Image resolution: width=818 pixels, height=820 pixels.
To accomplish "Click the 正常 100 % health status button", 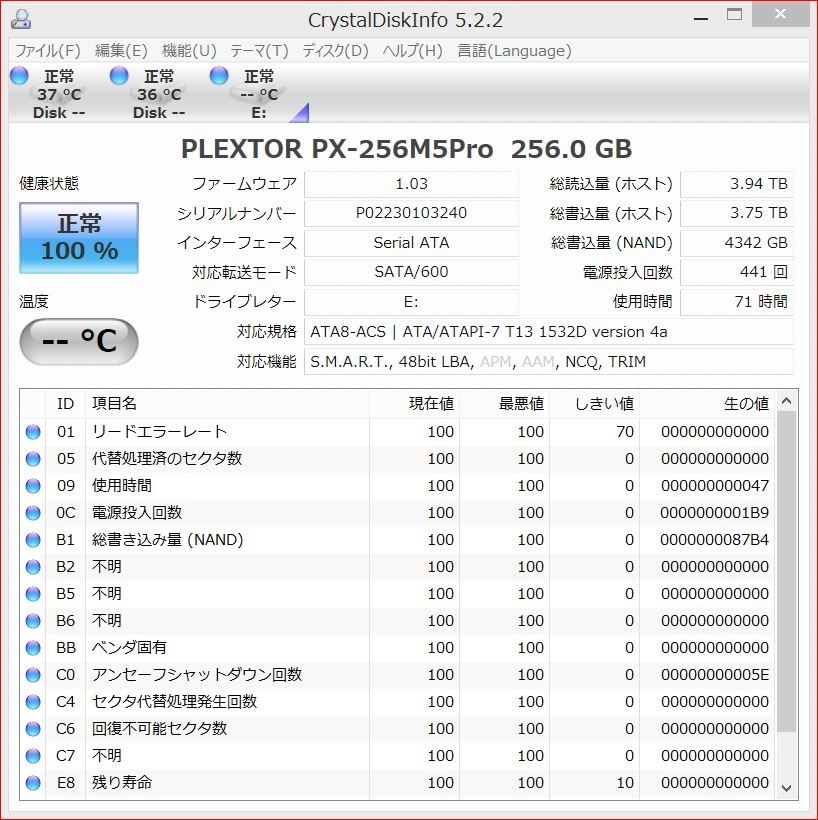I will tap(79, 238).
